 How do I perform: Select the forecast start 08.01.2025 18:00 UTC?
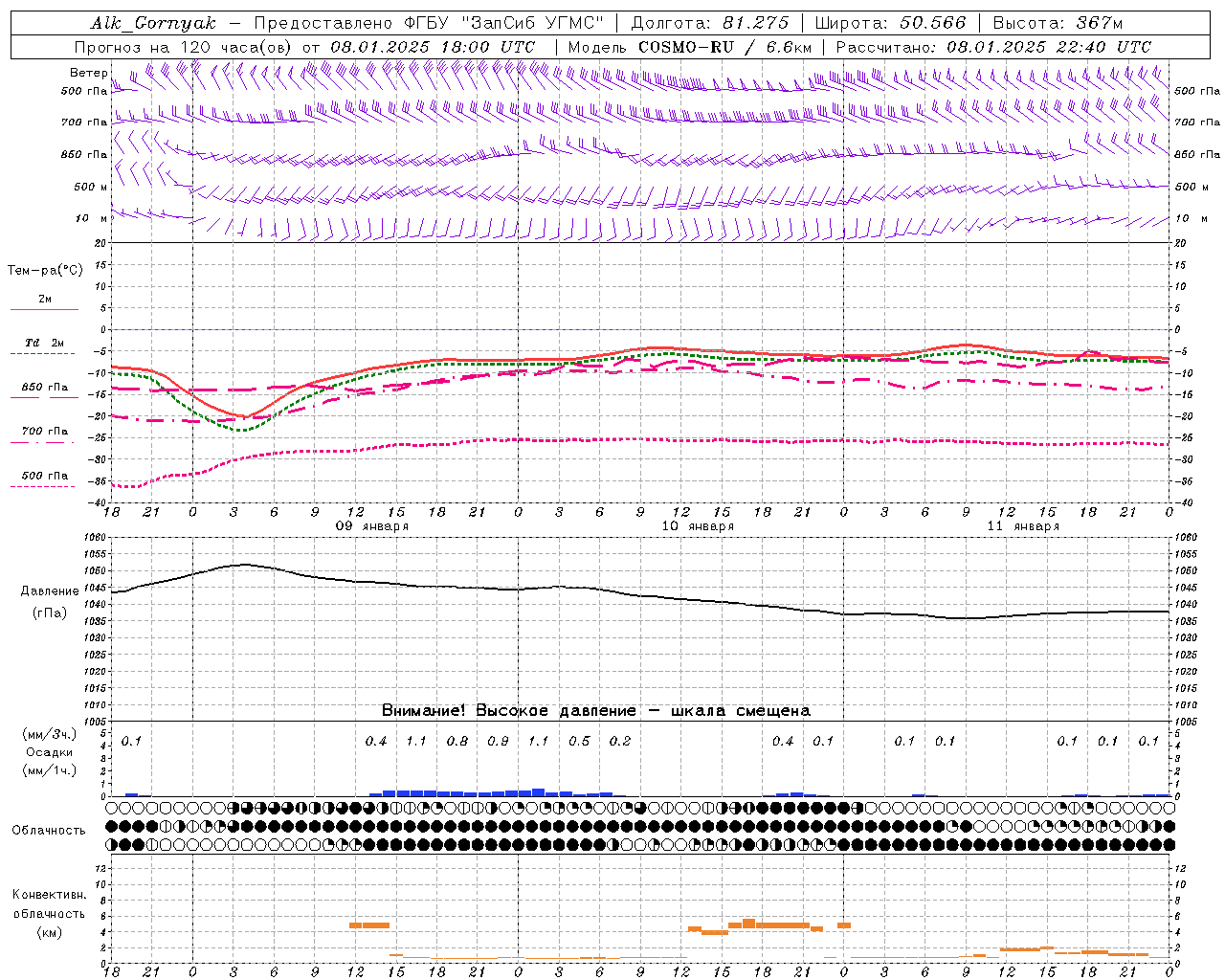point(433,47)
